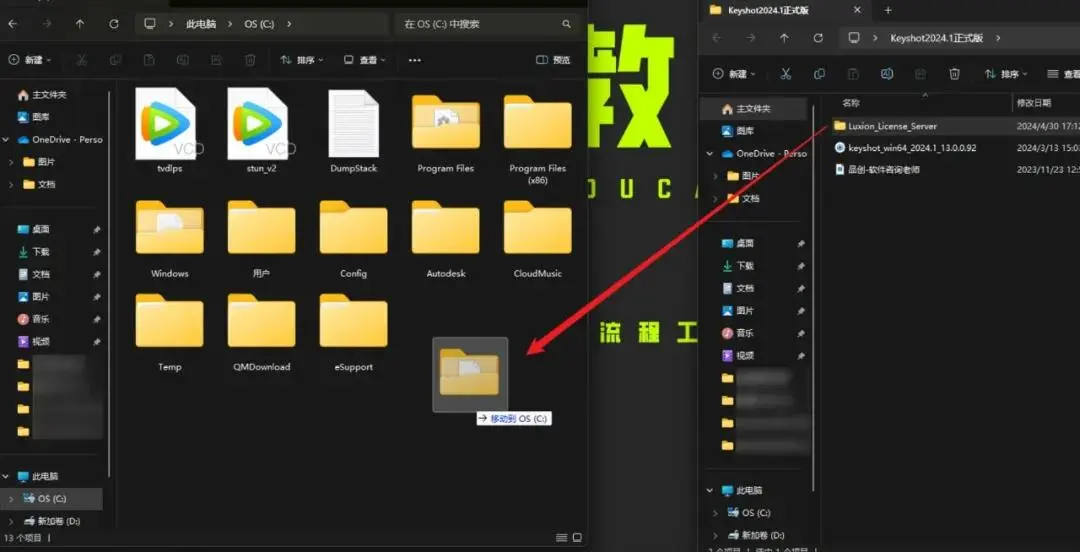The width and height of the screenshot is (1080, 552).
Task: Click the copy icon in right window toolbar
Action: [819, 74]
